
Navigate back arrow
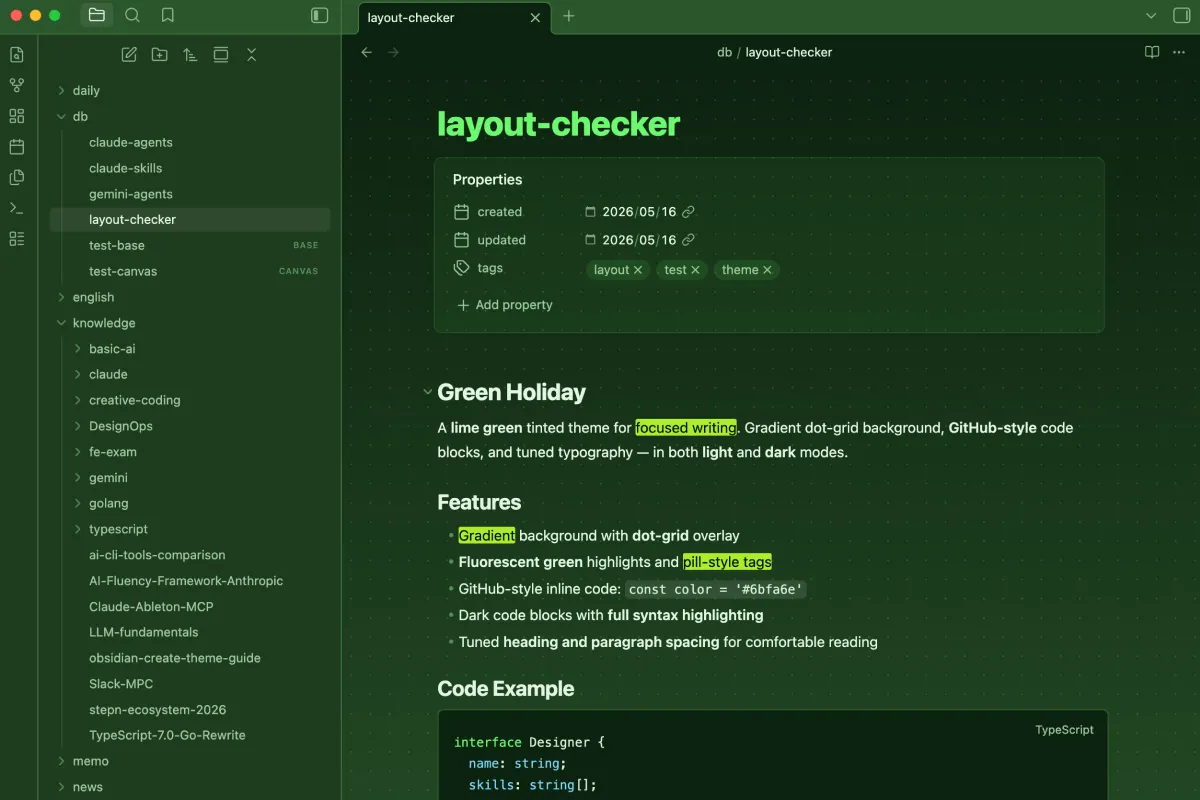pyautogui.click(x=367, y=52)
